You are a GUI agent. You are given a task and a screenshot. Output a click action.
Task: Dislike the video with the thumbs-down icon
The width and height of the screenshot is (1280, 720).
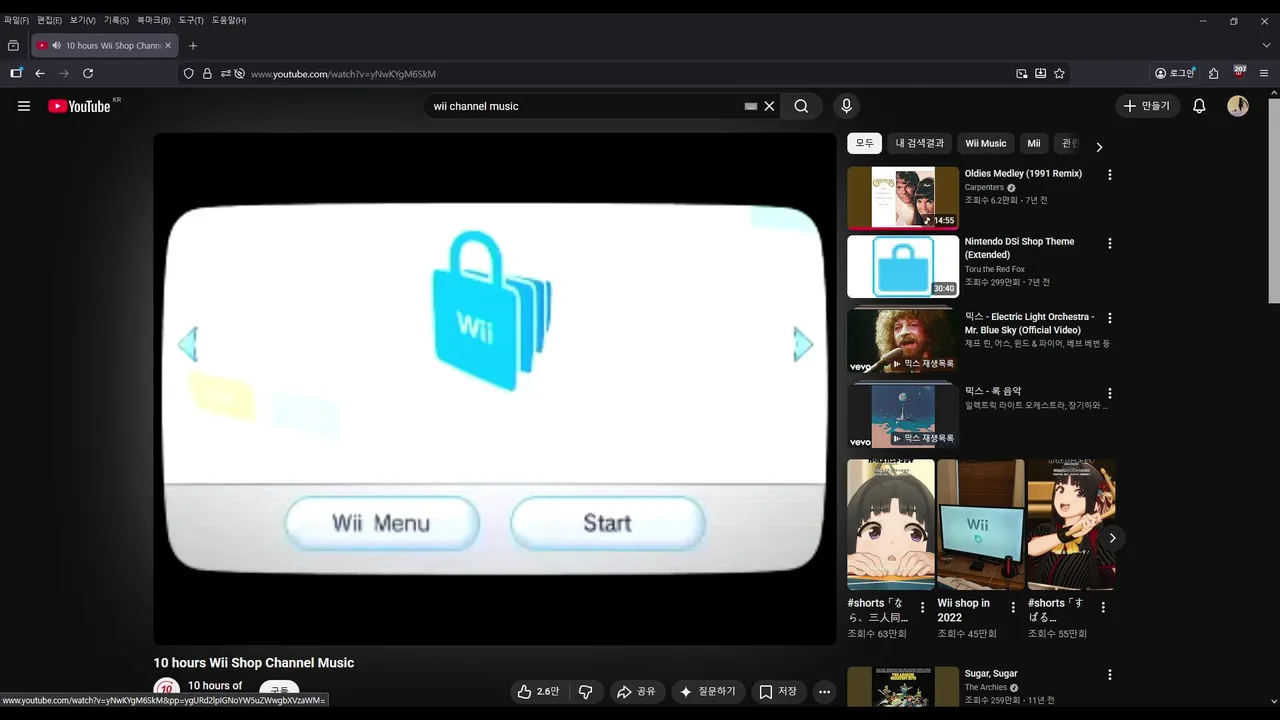[586, 692]
